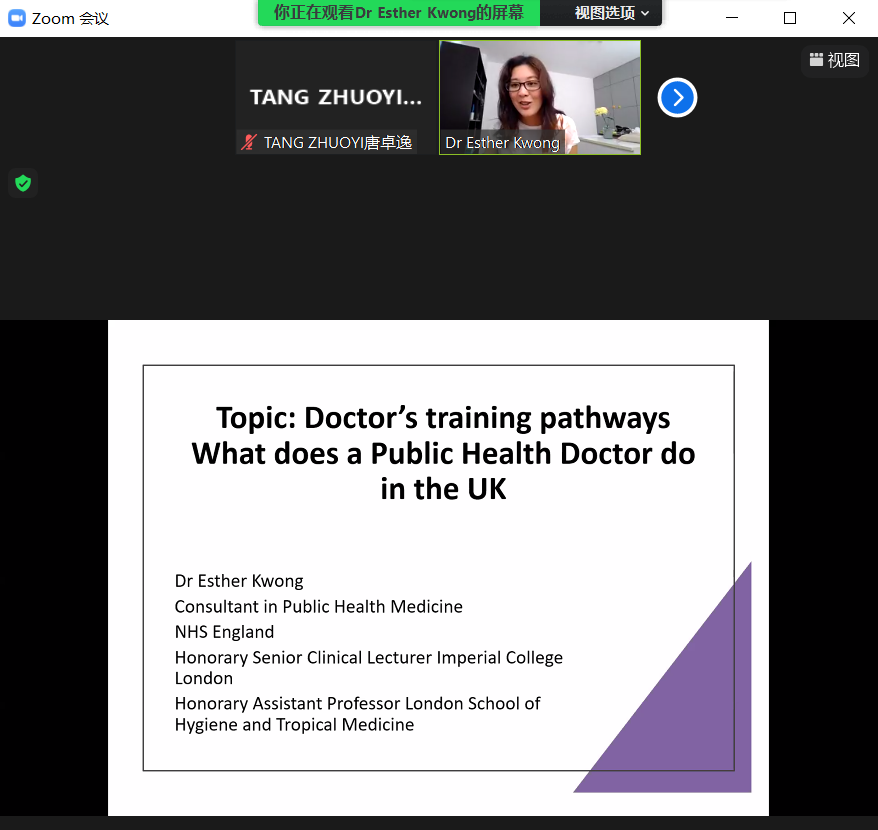Click 'Honorary Senior Clinical Lecturer Imperial College' text

point(368,658)
